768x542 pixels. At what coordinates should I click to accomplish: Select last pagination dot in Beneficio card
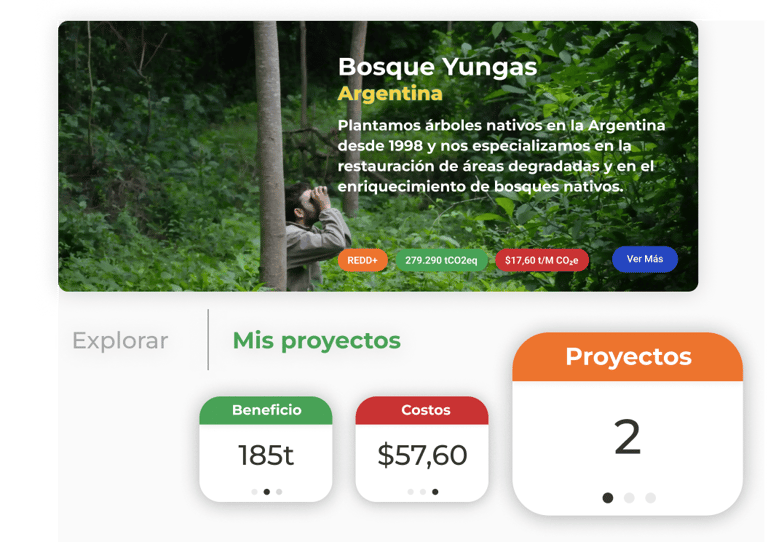click(x=279, y=492)
